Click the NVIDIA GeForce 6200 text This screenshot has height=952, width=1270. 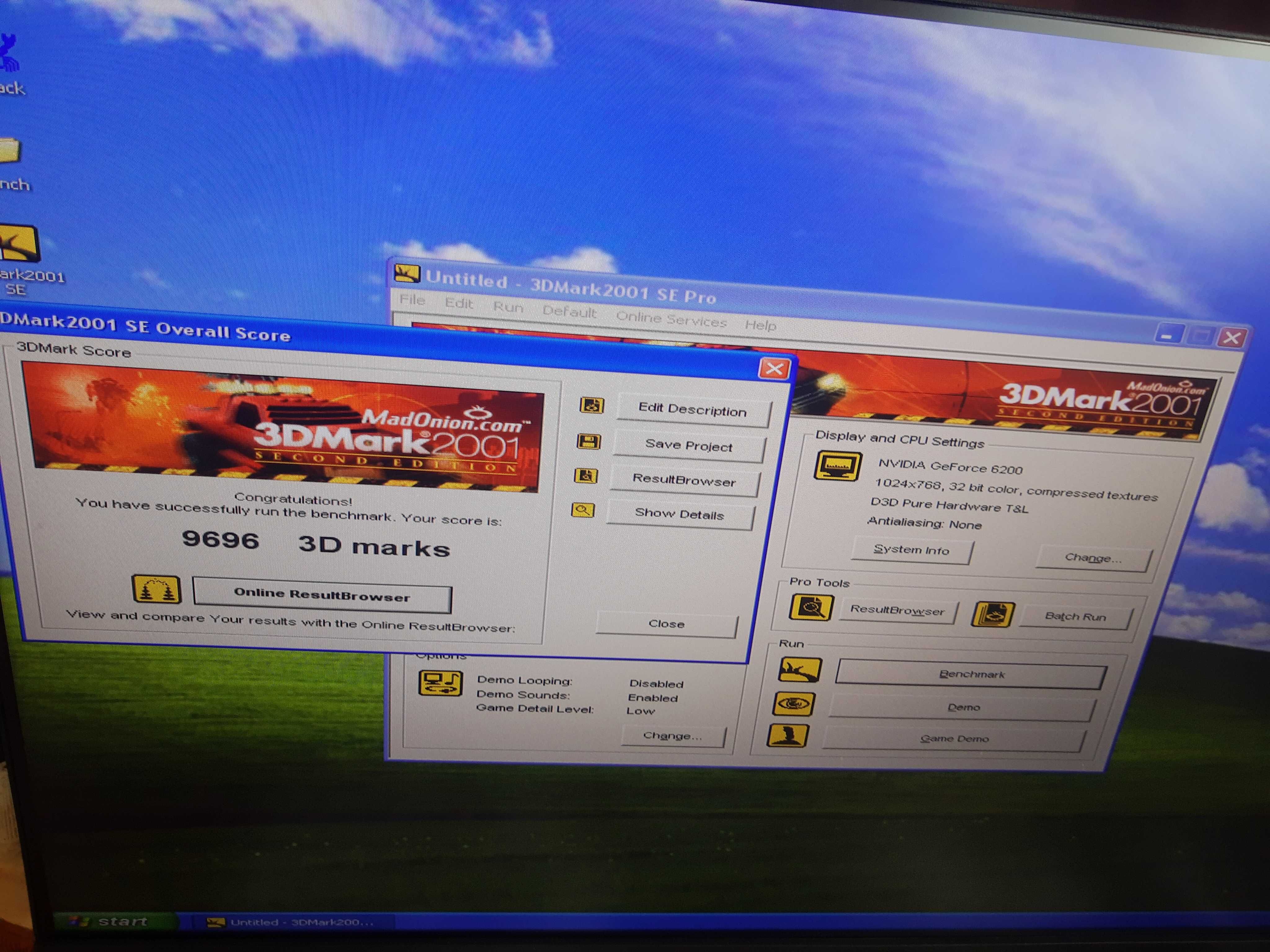(x=950, y=466)
